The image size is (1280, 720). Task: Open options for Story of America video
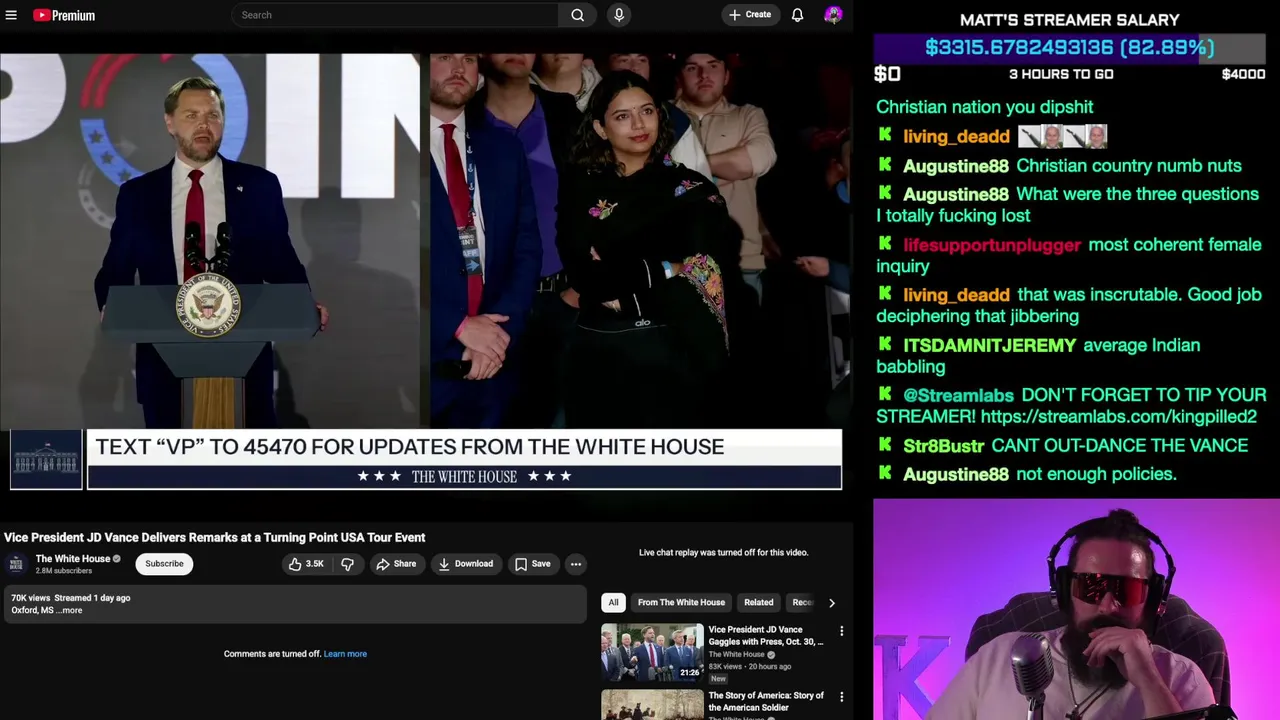point(841,696)
